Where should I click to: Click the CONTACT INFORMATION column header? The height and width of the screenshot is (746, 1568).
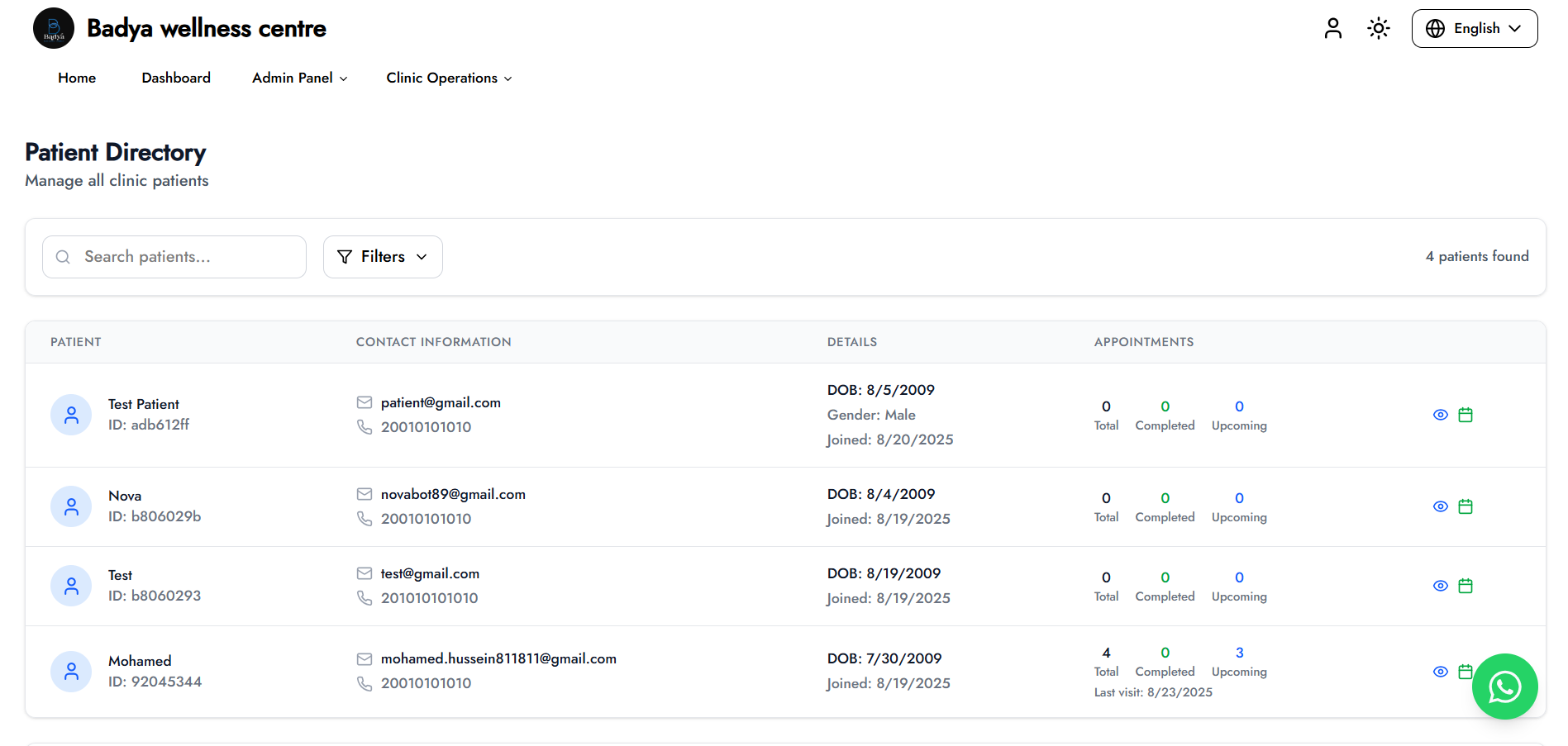434,342
